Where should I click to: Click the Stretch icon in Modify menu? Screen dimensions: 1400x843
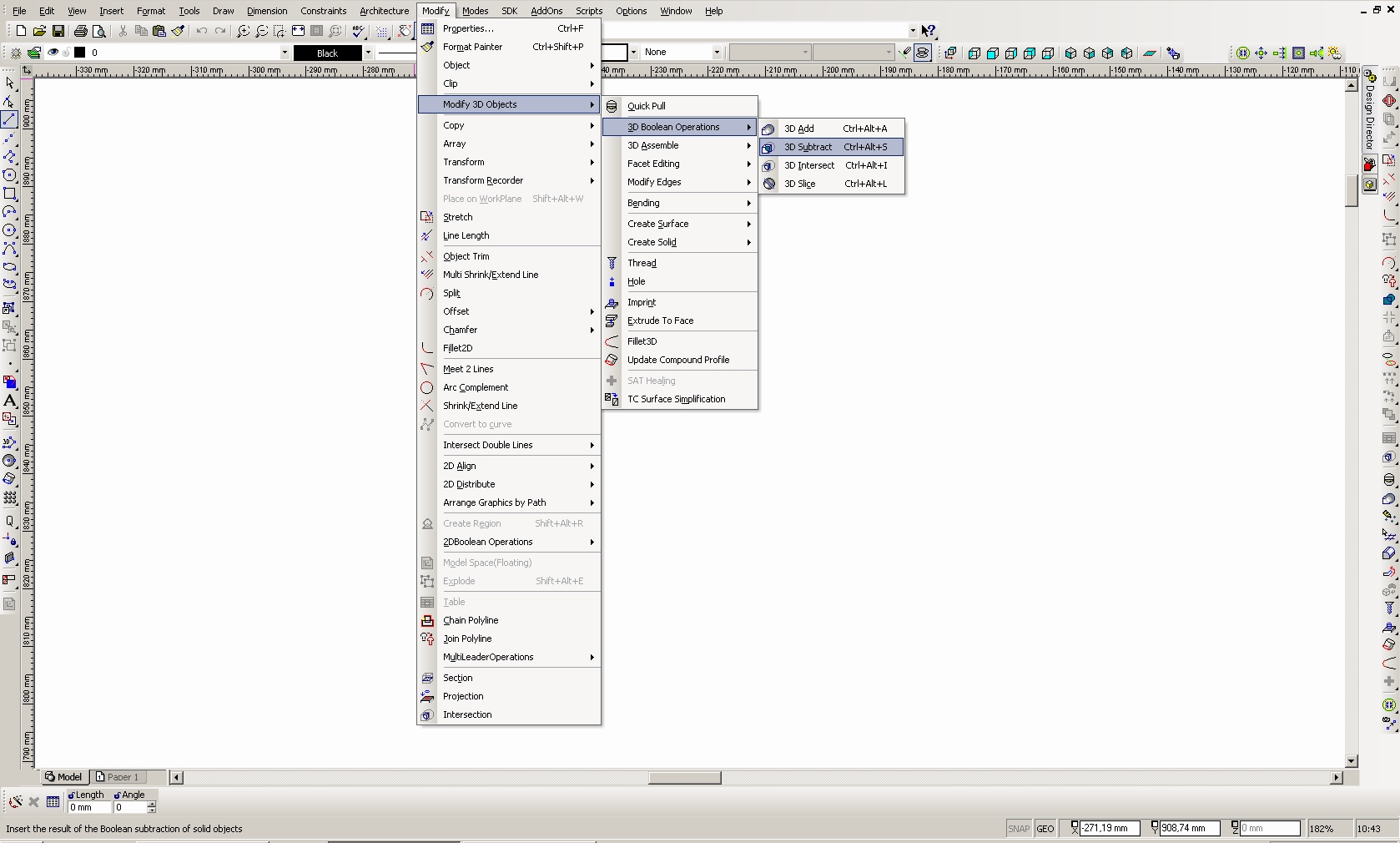click(427, 217)
